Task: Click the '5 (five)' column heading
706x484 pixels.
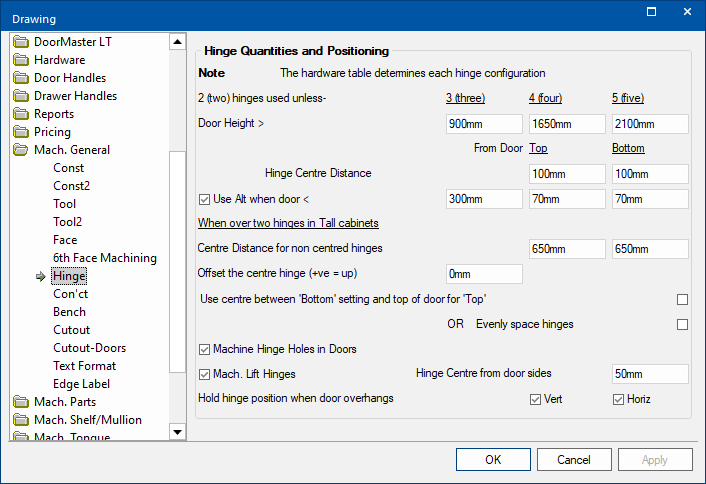Action: click(x=628, y=98)
